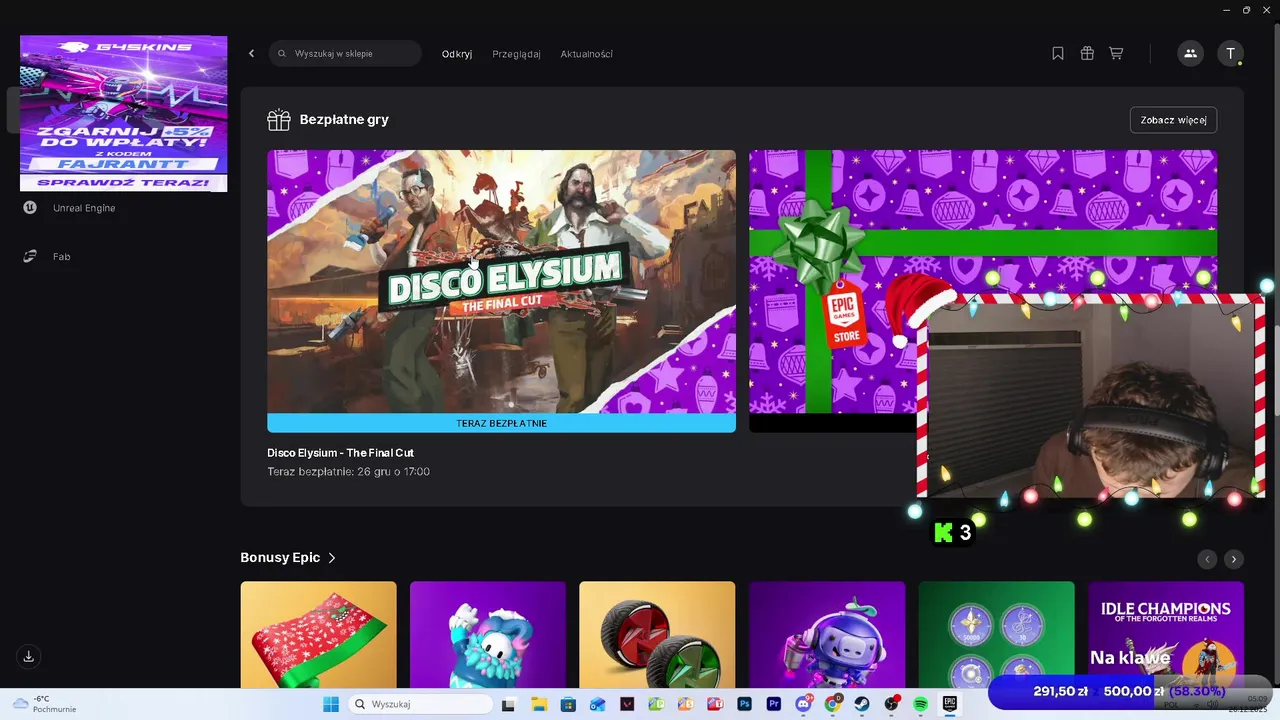Open the red Christmas wrap bonus card
Viewport: 1280px width, 720px height.
[318, 634]
